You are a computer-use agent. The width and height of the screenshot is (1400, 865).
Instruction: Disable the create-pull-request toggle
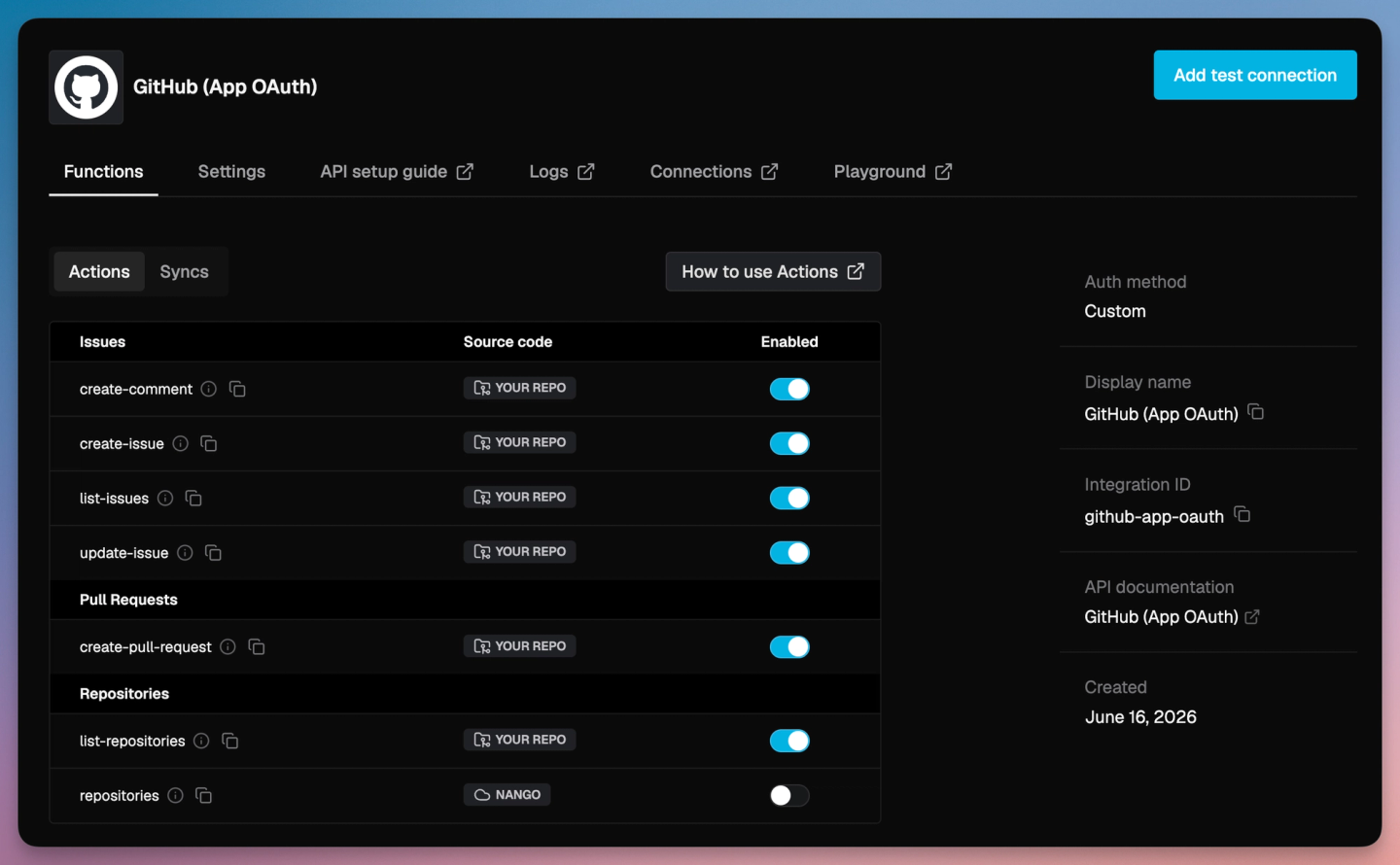pyautogui.click(x=789, y=646)
